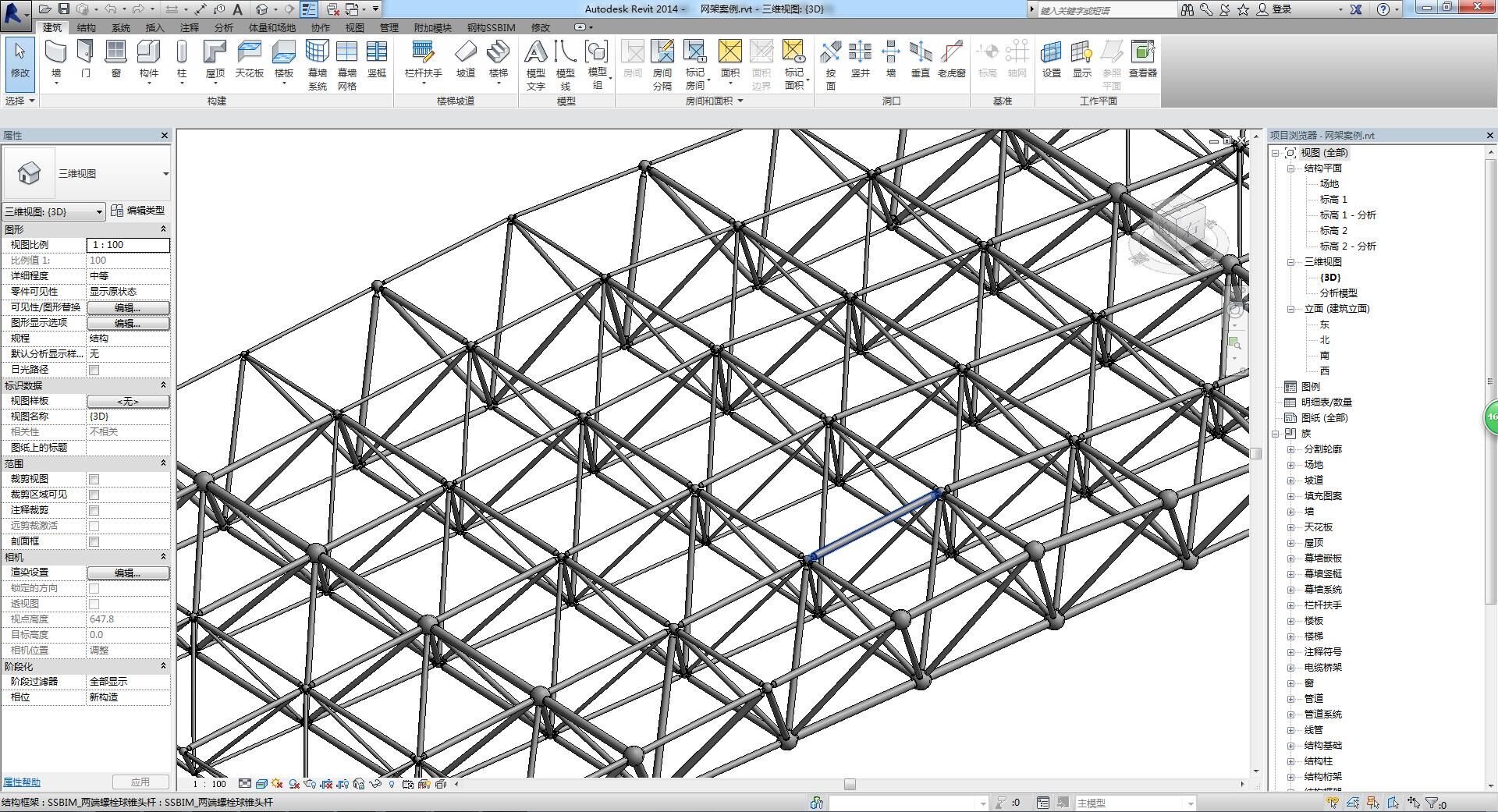Viewport: 1498px width, 812px height.
Task: Click the horizontal scrollbar thumb in viewport
Action: pos(850,784)
